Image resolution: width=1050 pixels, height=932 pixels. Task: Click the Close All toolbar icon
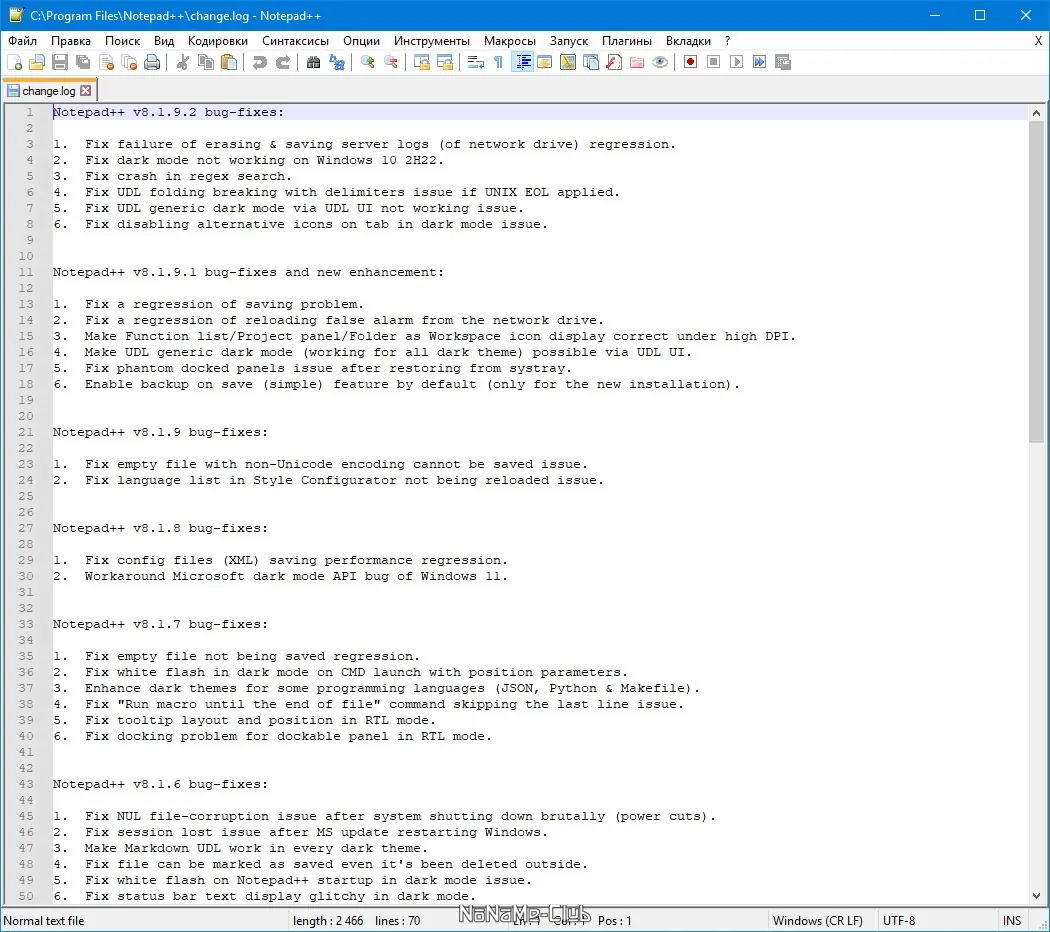[x=129, y=62]
